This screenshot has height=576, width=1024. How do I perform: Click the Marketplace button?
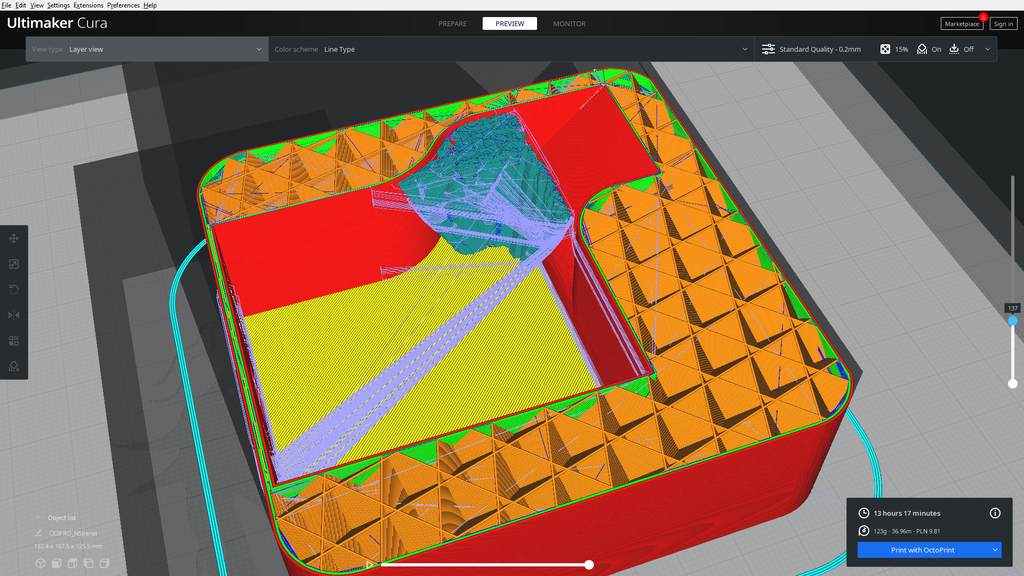click(x=961, y=23)
